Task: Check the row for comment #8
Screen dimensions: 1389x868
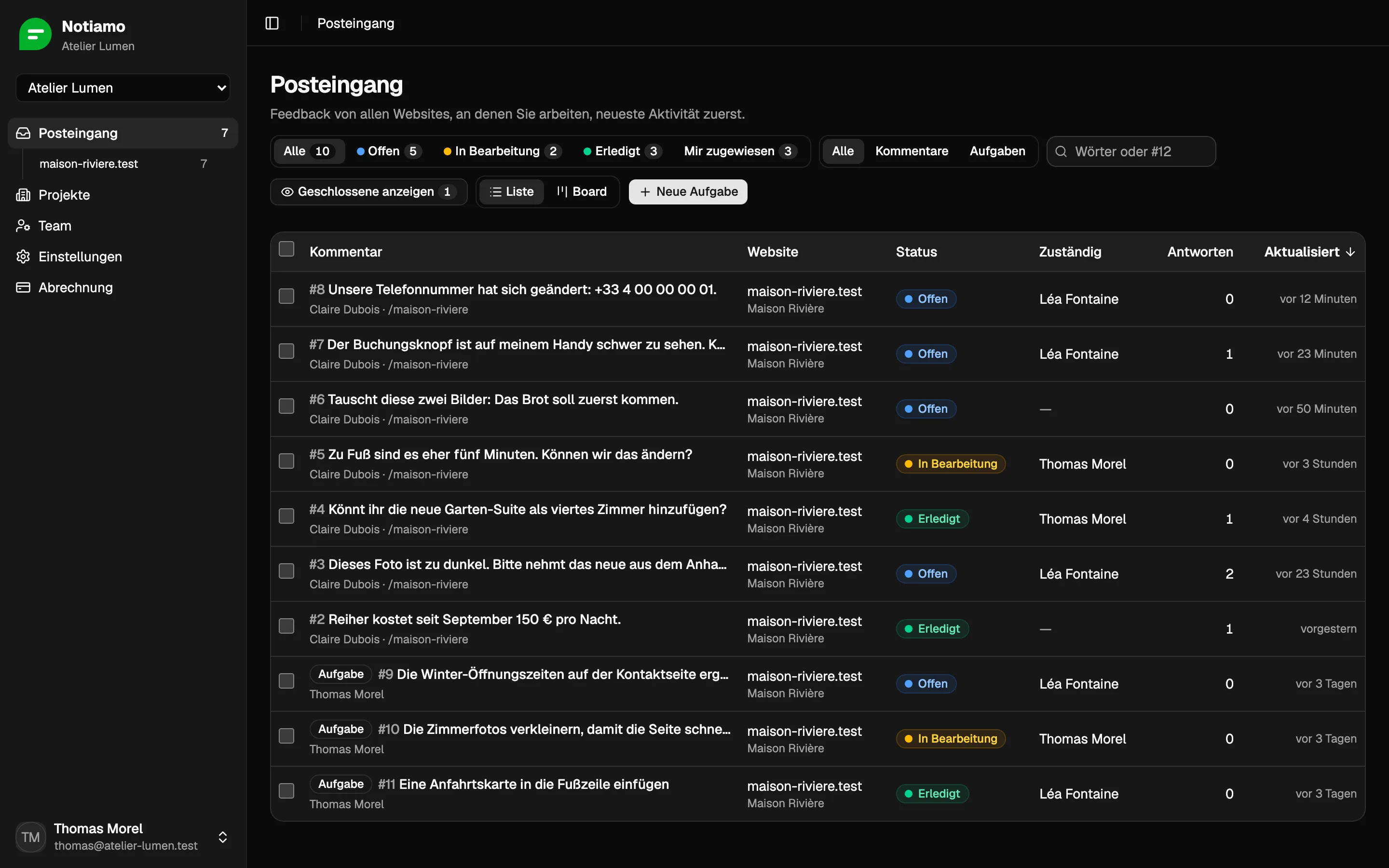Action: [x=286, y=296]
